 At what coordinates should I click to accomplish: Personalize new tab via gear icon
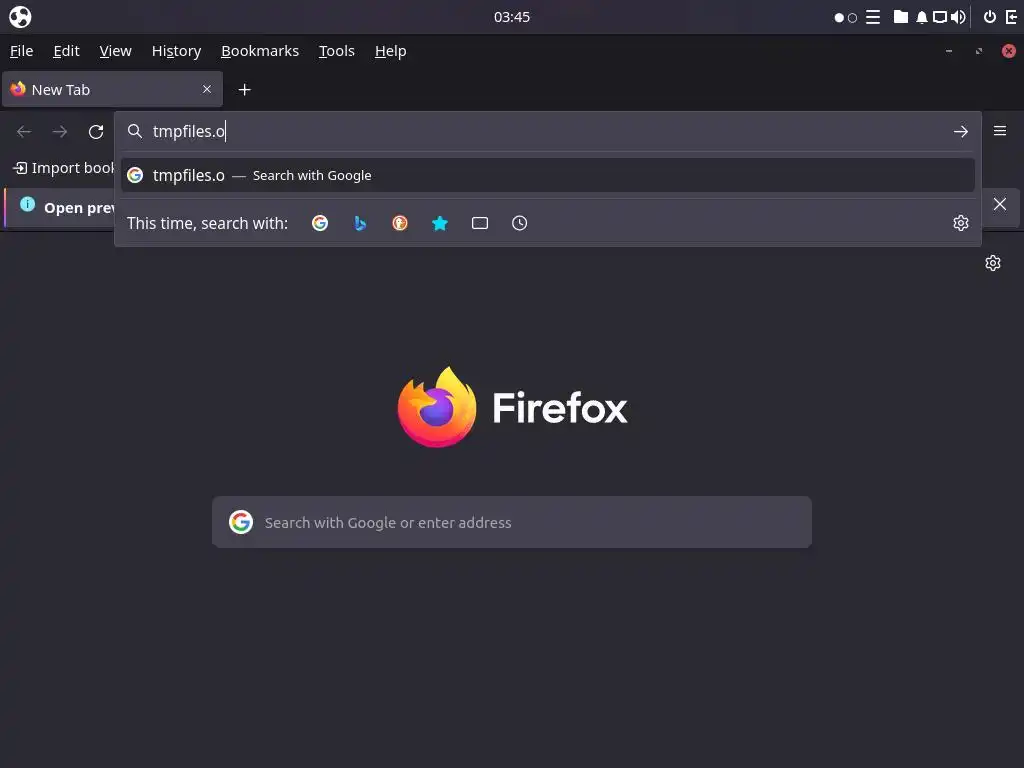[x=993, y=263]
